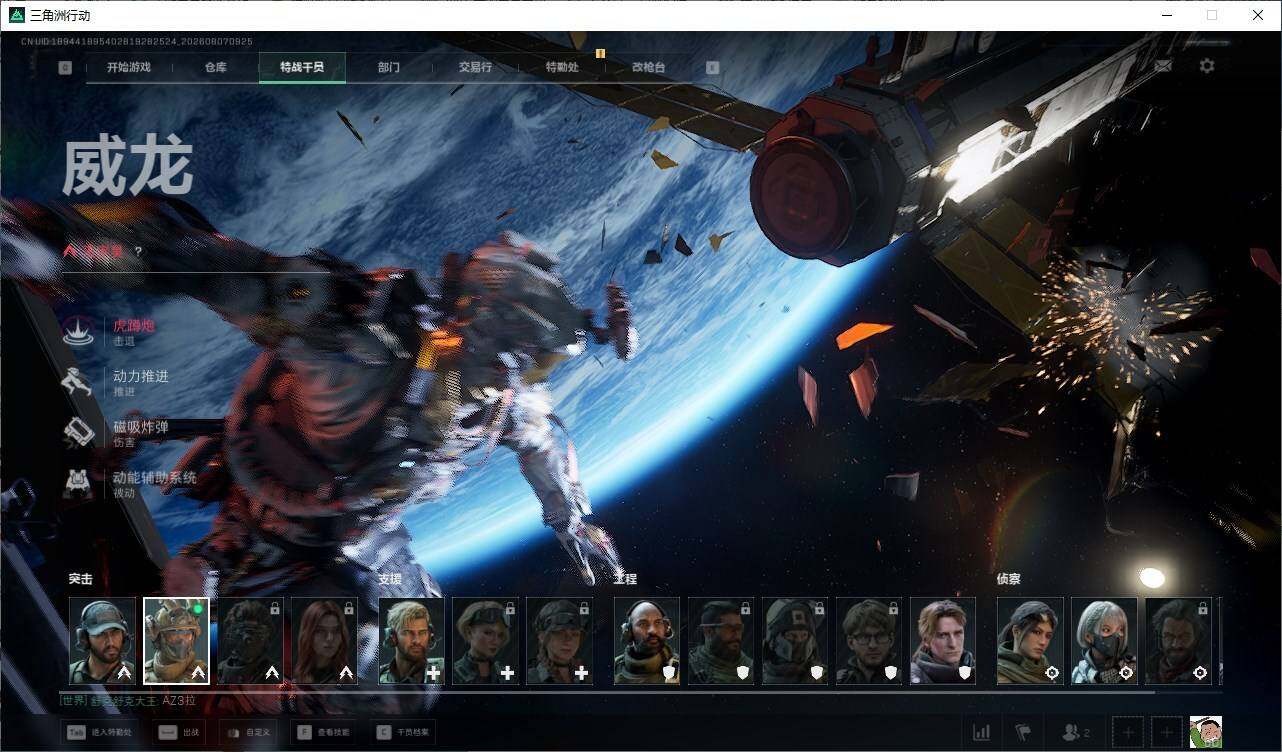Open the 干员档案 C button

403,733
